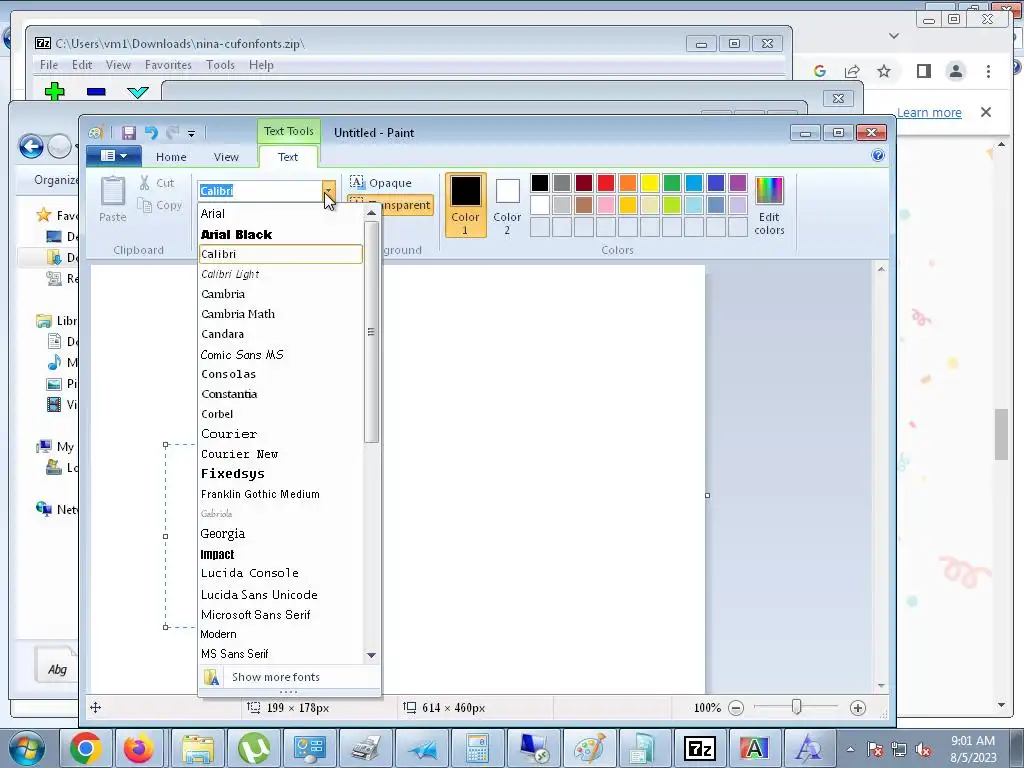Click the font name input field showing Calibri
The width and height of the screenshot is (1024, 768).
click(x=260, y=191)
